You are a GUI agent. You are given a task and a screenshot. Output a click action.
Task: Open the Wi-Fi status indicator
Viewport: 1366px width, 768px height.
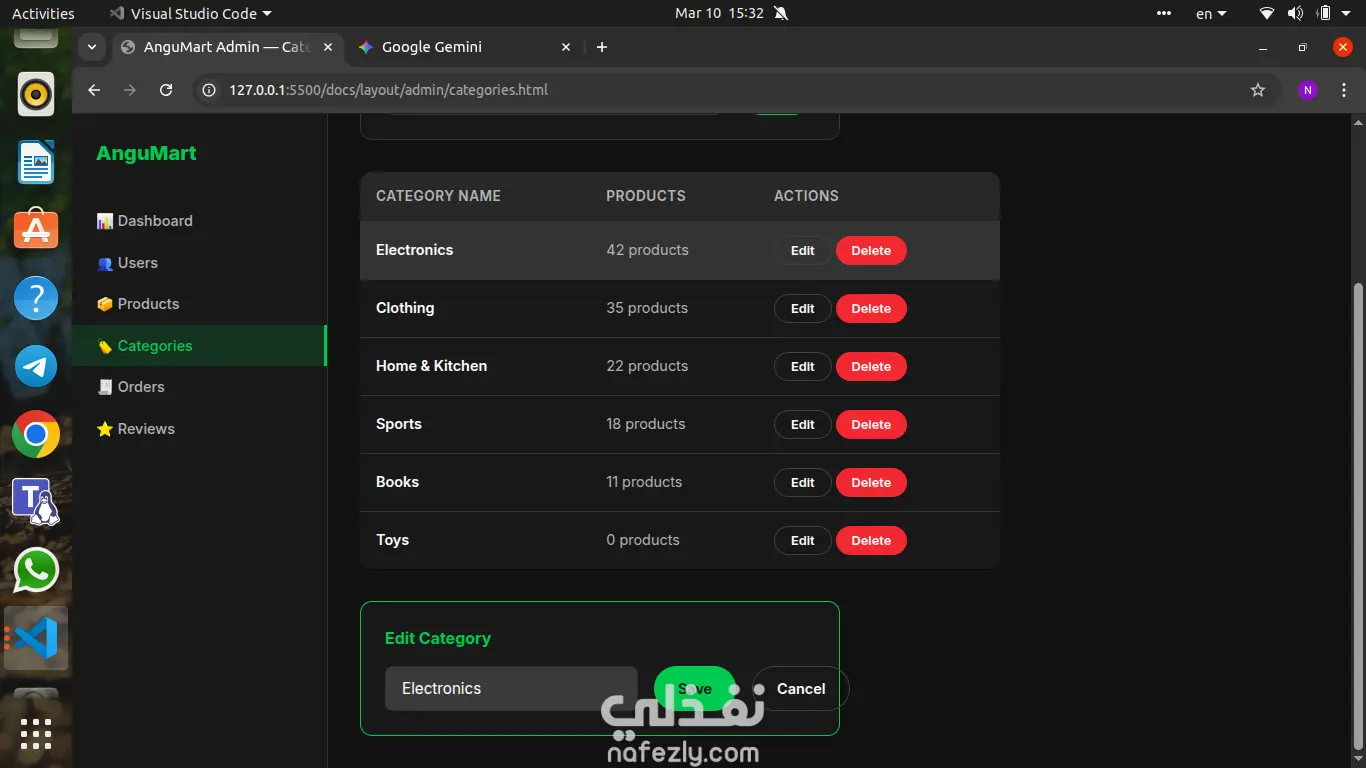[1267, 13]
